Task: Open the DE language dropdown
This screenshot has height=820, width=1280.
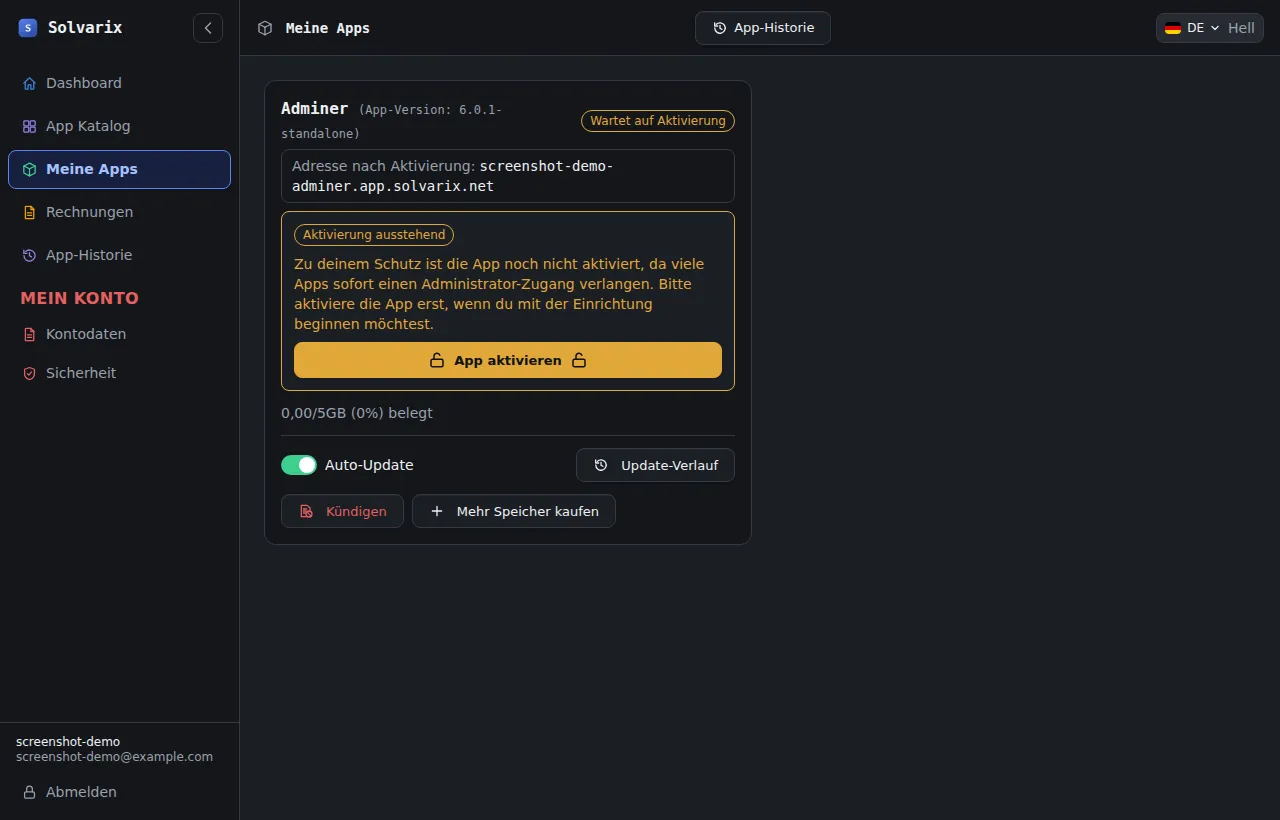Action: point(1192,28)
